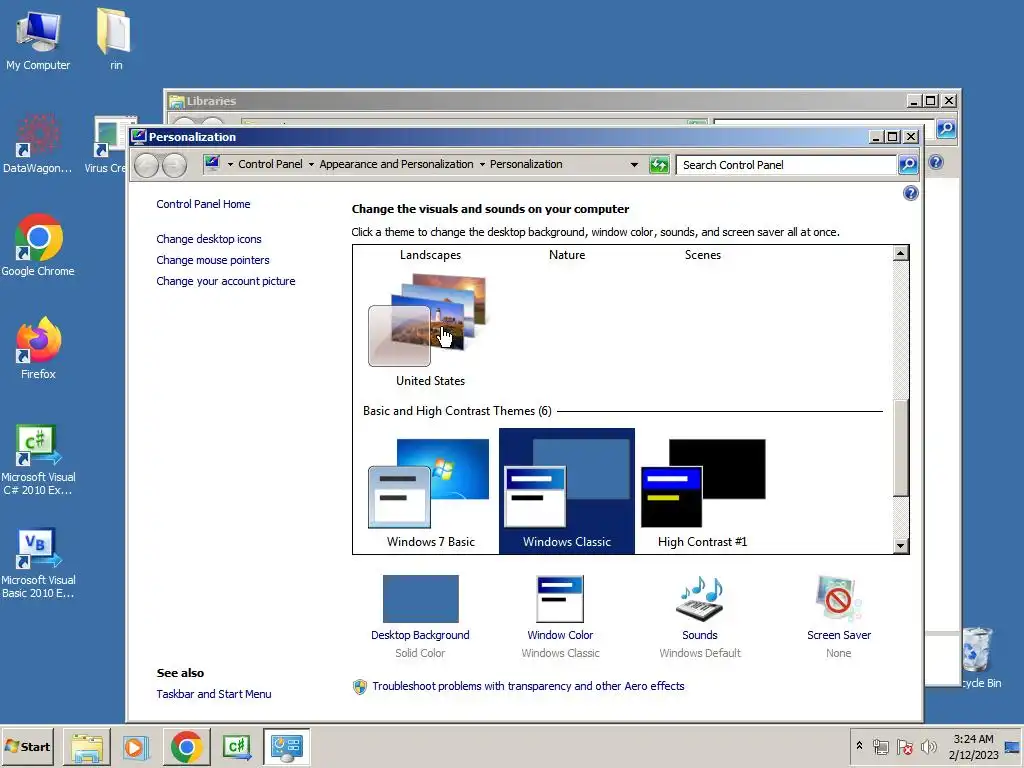Open Control Panel Home link
This screenshot has width=1024, height=768.
click(203, 204)
